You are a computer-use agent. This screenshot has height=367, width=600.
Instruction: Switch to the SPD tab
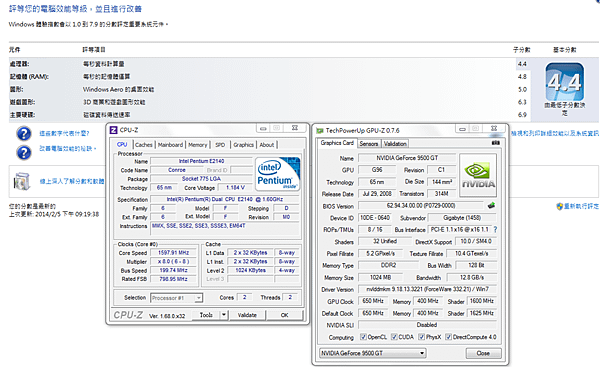(220, 145)
